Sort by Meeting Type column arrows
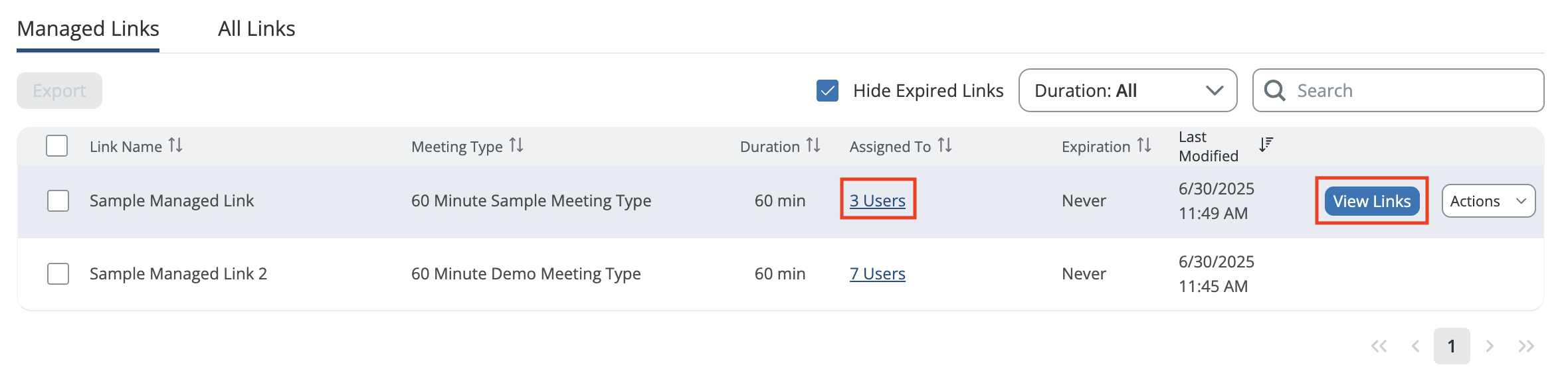1568x377 pixels. 516,145
